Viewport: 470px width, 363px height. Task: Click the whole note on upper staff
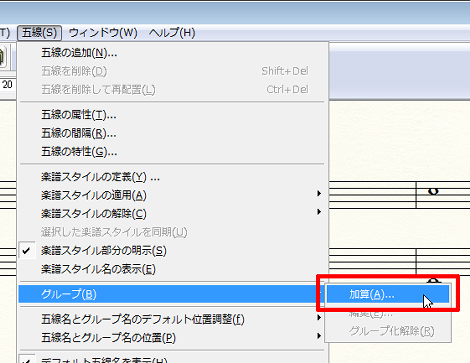433,191
